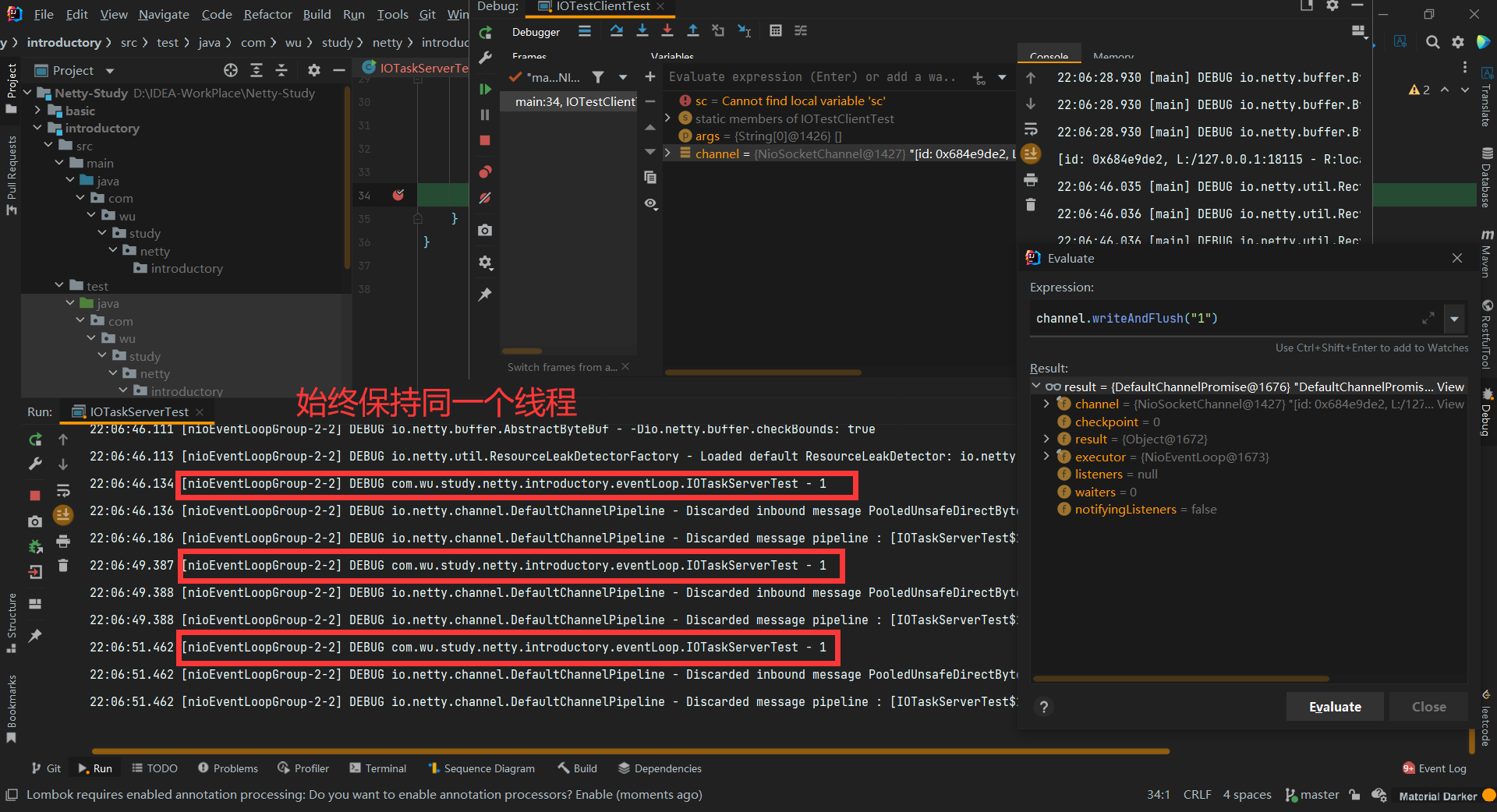Toggle variable view settings eye icon
Viewport: 1497px width, 812px height.
click(650, 204)
